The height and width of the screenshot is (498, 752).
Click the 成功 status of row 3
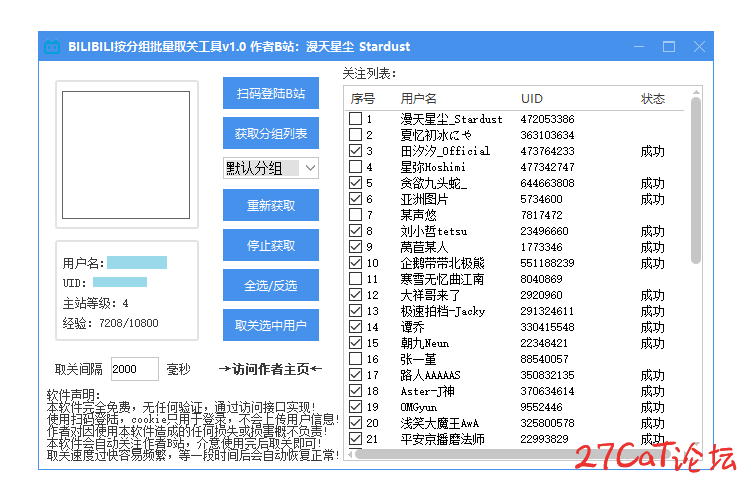[653, 151]
